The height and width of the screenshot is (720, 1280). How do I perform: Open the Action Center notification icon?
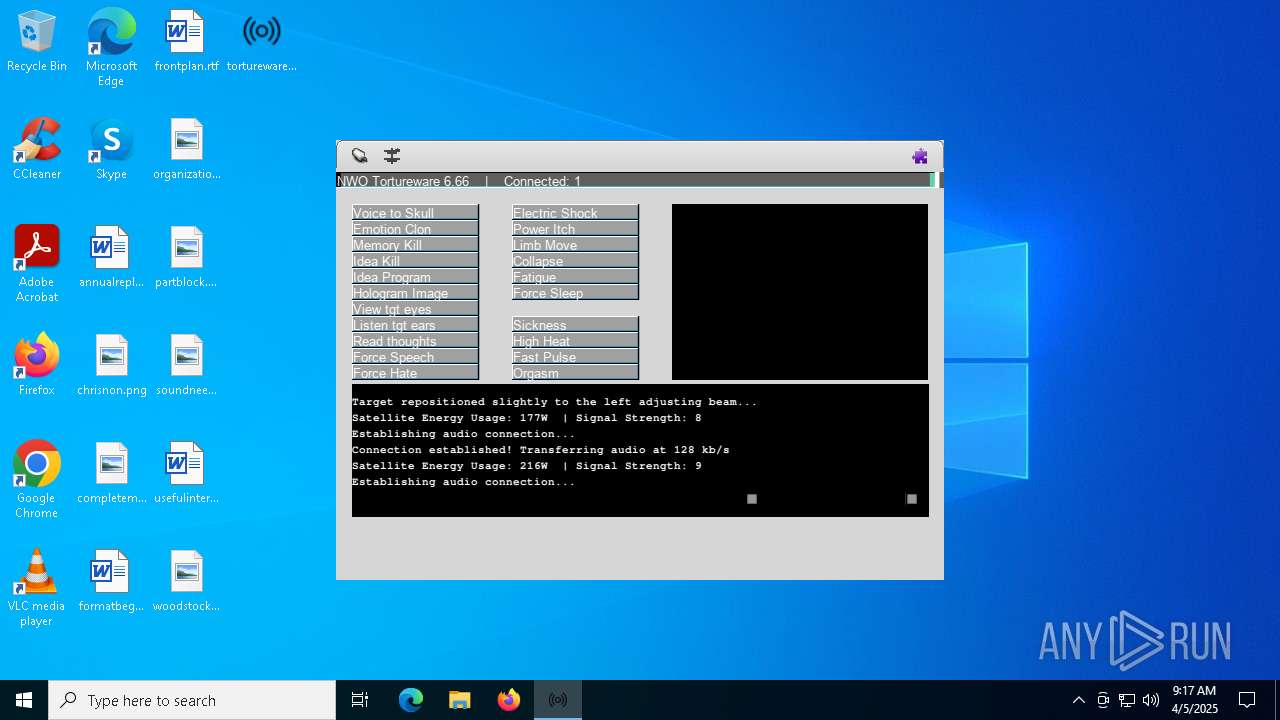click(x=1247, y=700)
